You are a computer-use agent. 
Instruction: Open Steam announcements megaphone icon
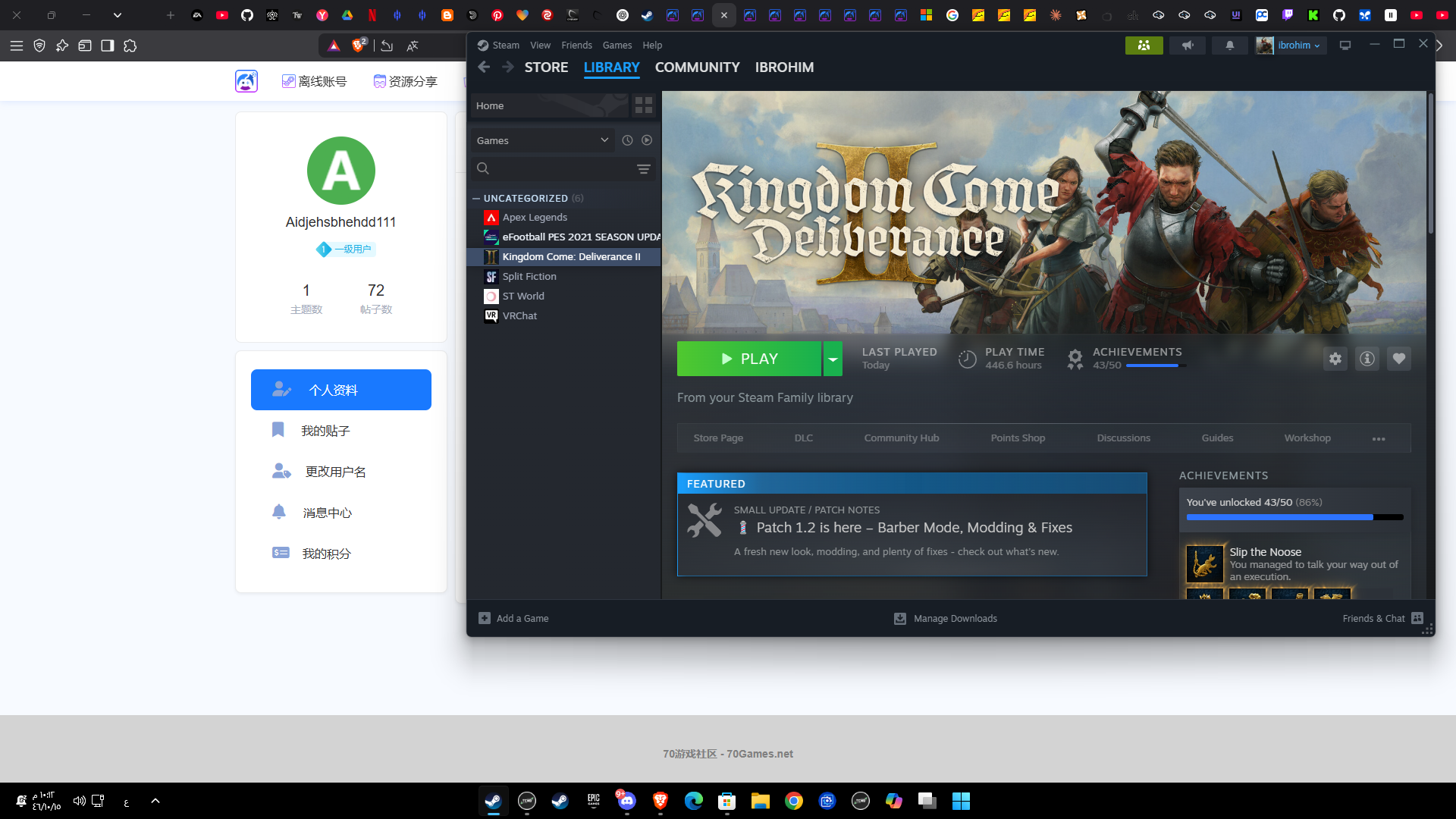[x=1188, y=45]
